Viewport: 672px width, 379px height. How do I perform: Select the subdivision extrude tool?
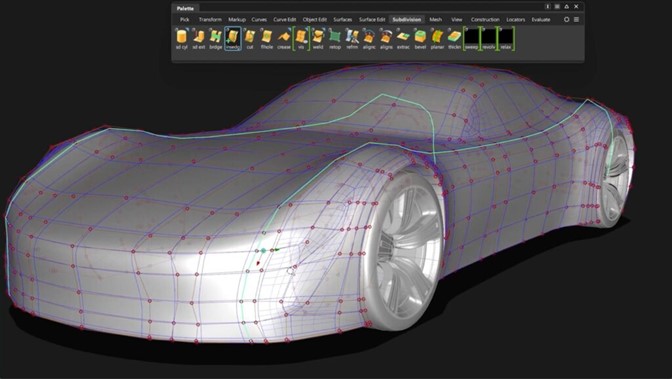tap(198, 39)
